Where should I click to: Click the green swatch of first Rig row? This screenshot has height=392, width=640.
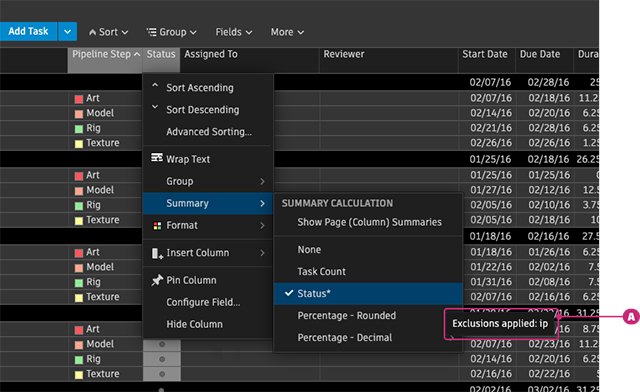(79, 129)
